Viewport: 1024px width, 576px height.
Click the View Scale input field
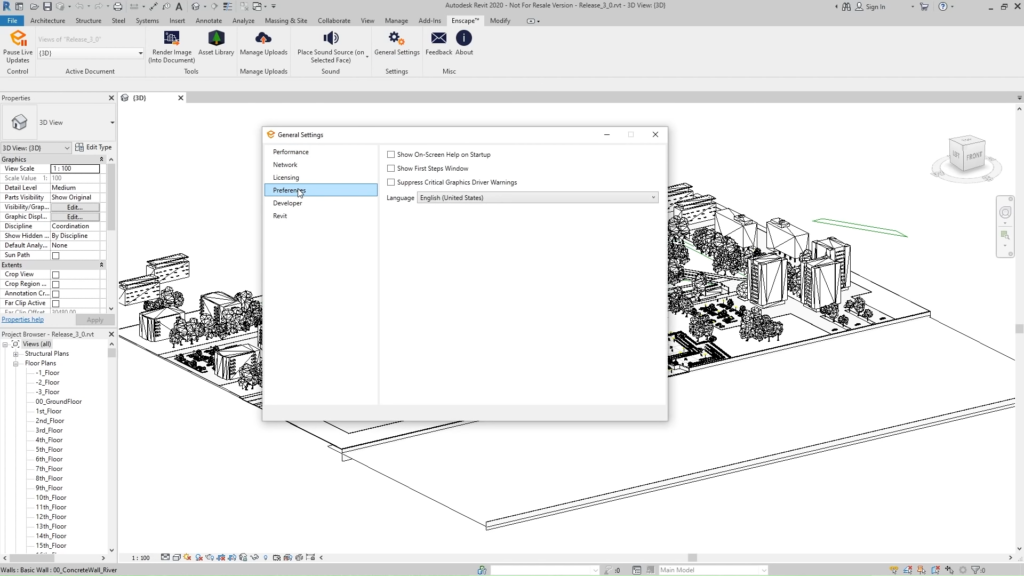pyautogui.click(x=75, y=168)
